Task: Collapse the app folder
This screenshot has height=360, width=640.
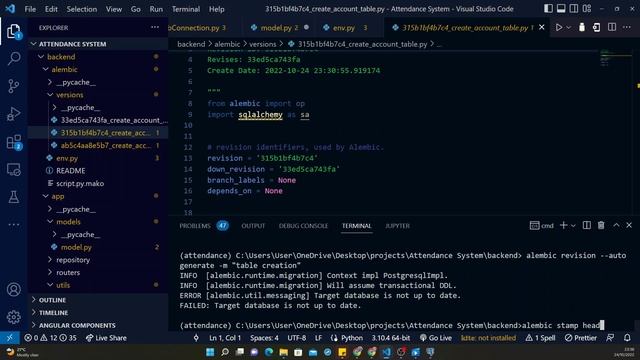Action: click(98, 196)
